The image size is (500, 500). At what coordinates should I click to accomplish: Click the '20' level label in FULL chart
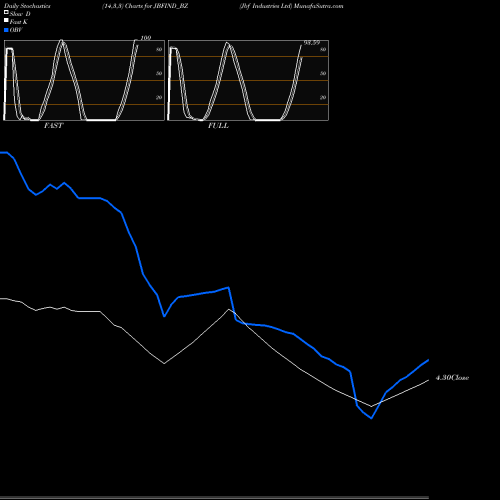point(323,97)
